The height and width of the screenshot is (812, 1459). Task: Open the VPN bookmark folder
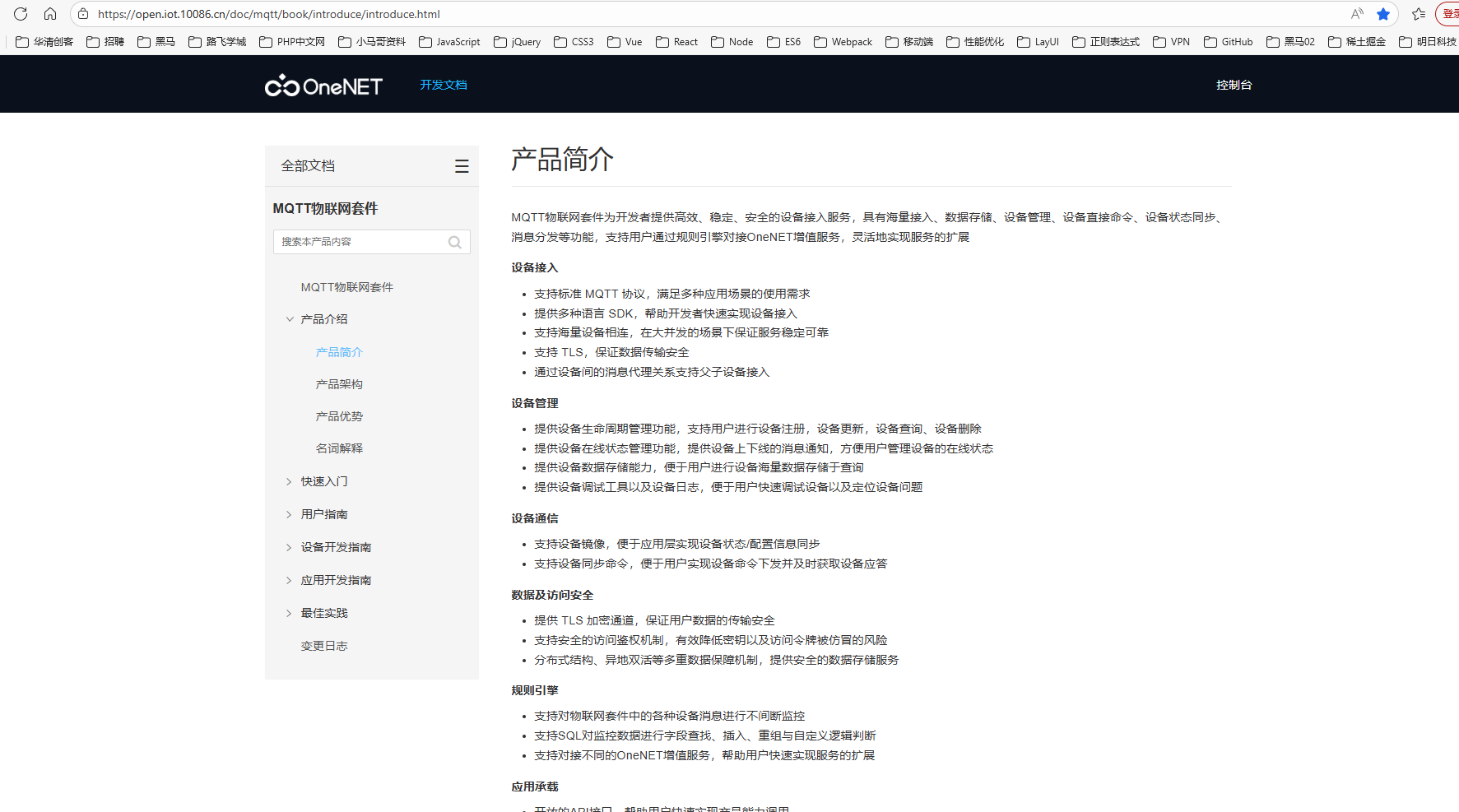[1172, 42]
